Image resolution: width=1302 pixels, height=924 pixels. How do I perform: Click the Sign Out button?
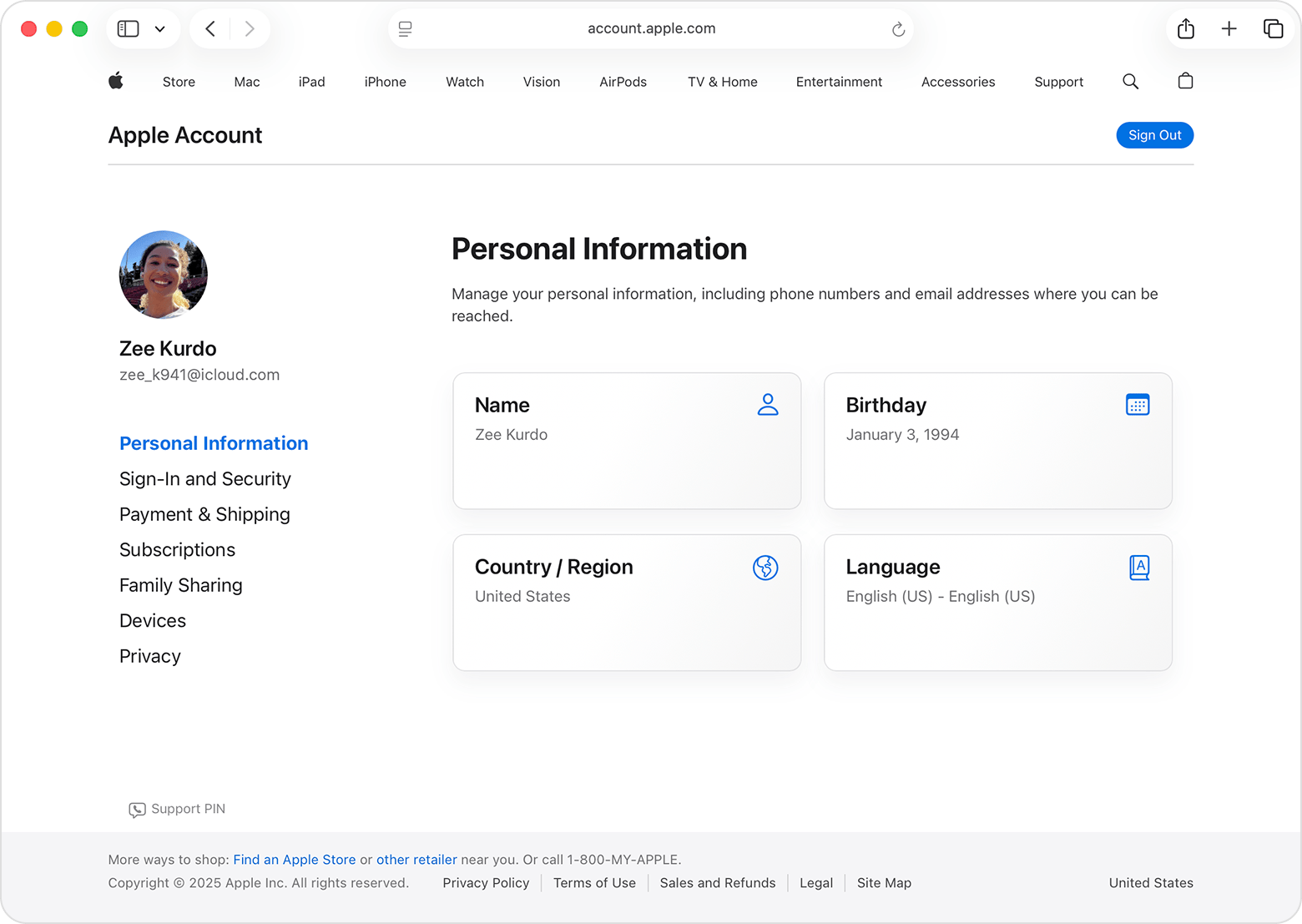[1154, 134]
